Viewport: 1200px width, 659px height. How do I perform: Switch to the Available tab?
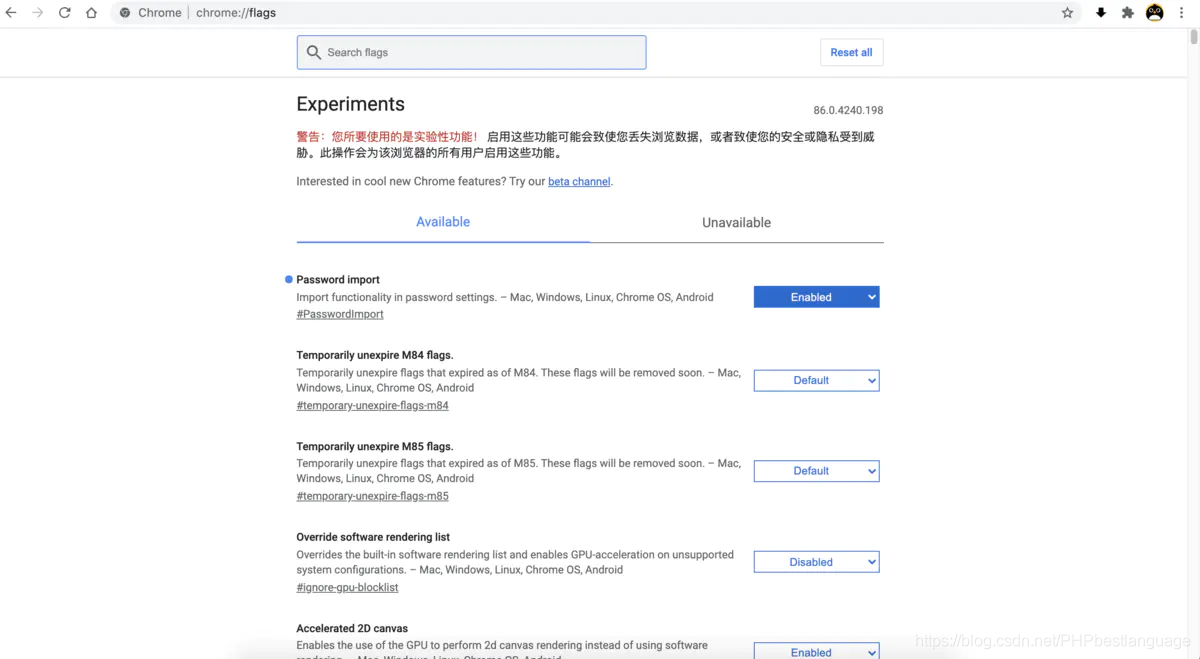(x=443, y=222)
